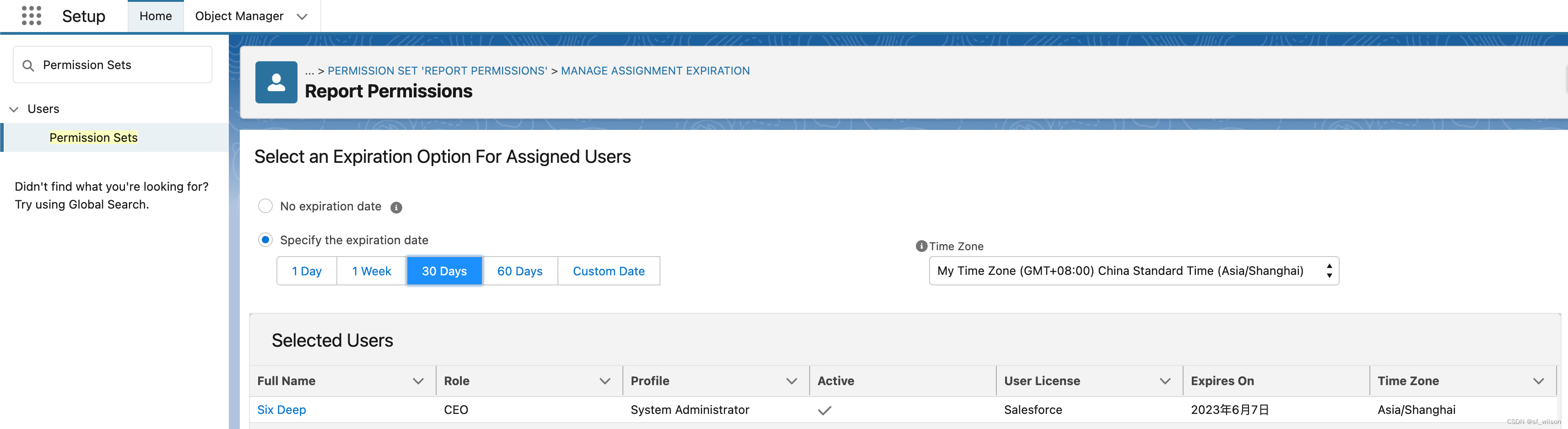Open Role column menu chevron
This screenshot has height=429, width=1568.
[x=605, y=381]
